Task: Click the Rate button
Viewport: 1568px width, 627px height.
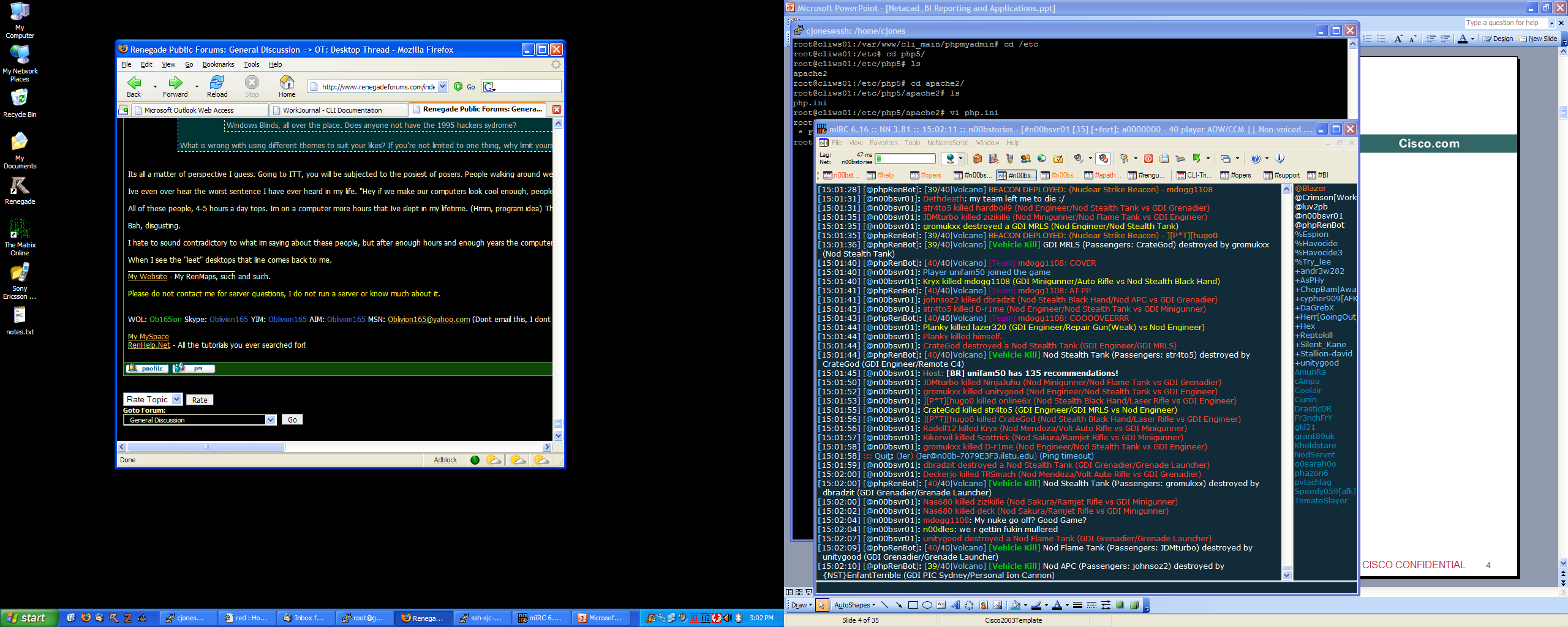Action: (x=200, y=400)
